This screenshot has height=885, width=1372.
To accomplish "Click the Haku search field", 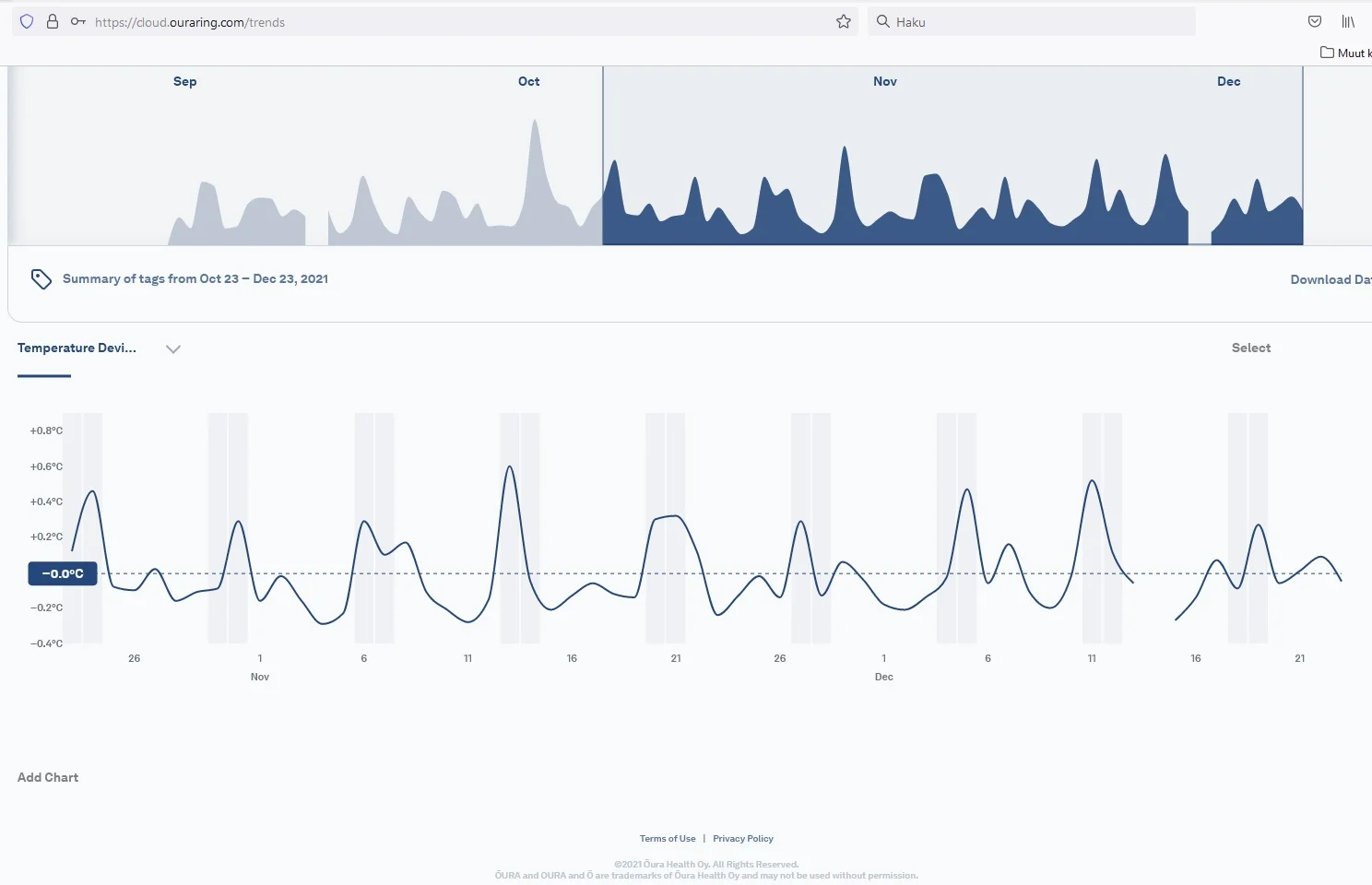I will tap(1033, 22).
